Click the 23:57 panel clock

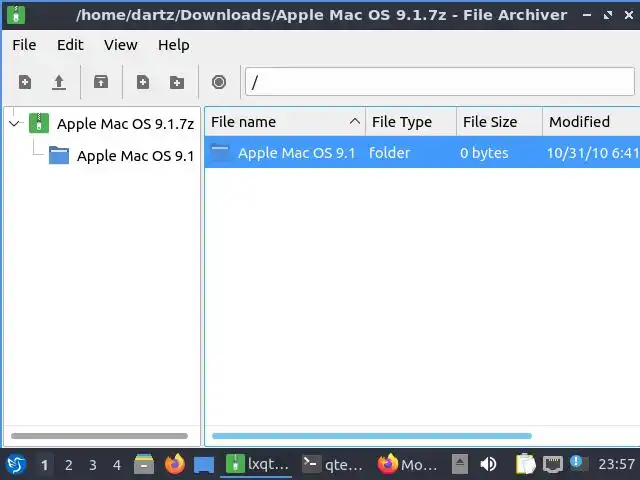tap(616, 464)
